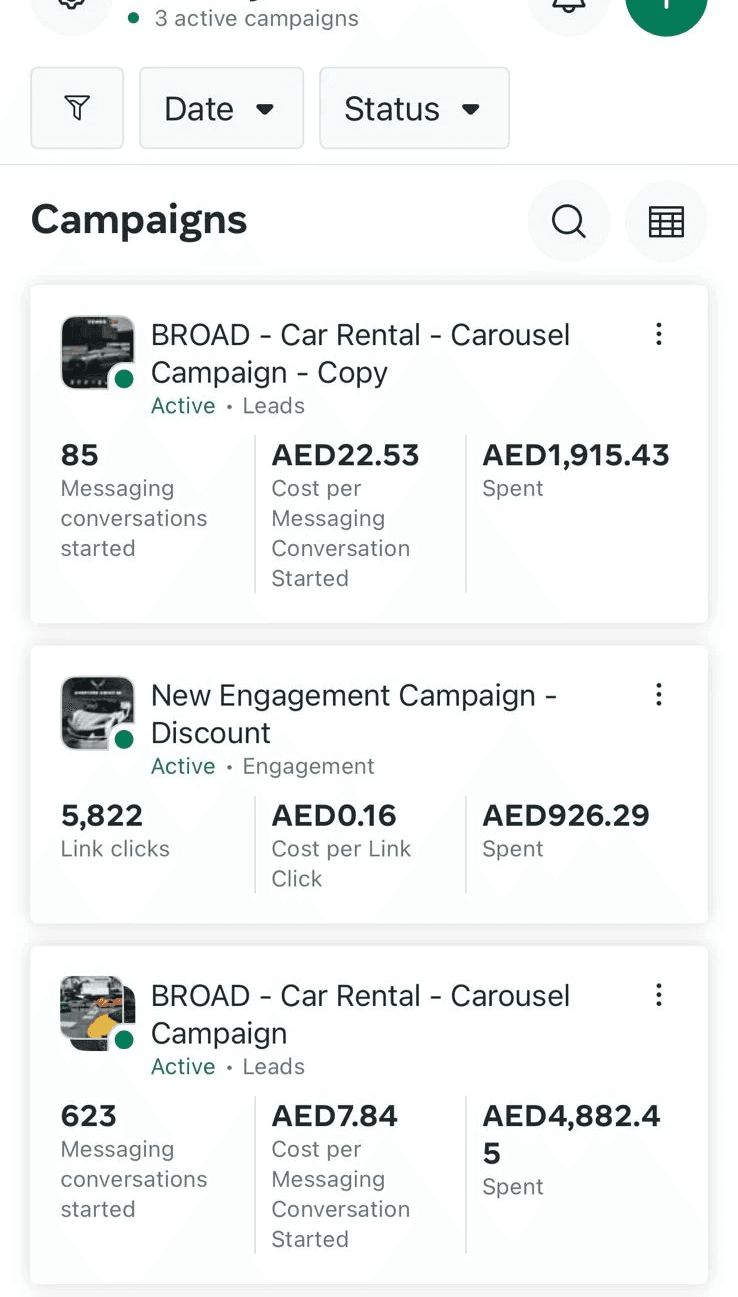The height and width of the screenshot is (1297, 738).
Task: Expand the Date dropdown
Action: click(x=221, y=108)
